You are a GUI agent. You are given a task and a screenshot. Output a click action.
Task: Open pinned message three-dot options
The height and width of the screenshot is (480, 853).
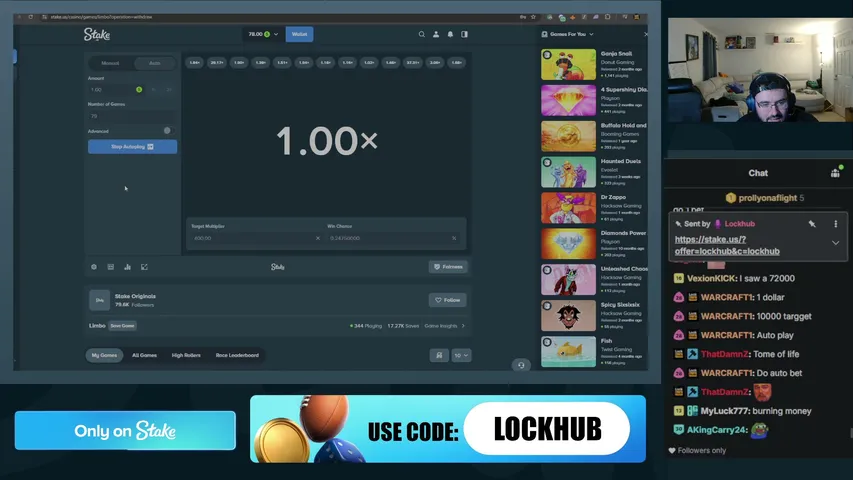click(x=836, y=224)
